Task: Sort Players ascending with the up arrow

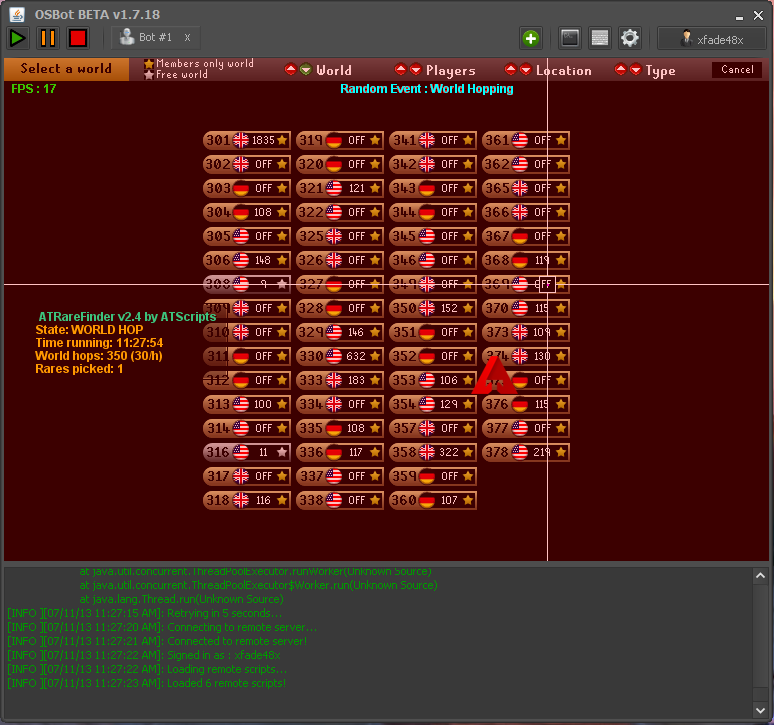Action: click(400, 70)
